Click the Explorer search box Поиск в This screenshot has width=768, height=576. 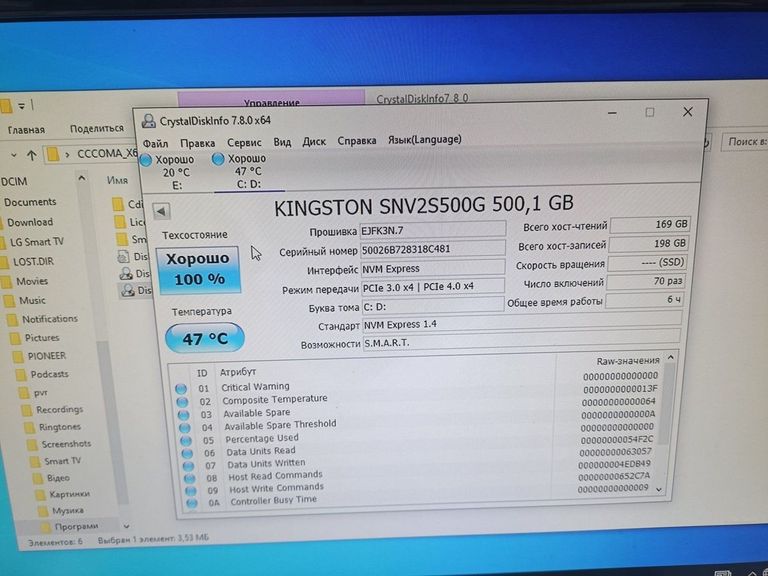744,142
